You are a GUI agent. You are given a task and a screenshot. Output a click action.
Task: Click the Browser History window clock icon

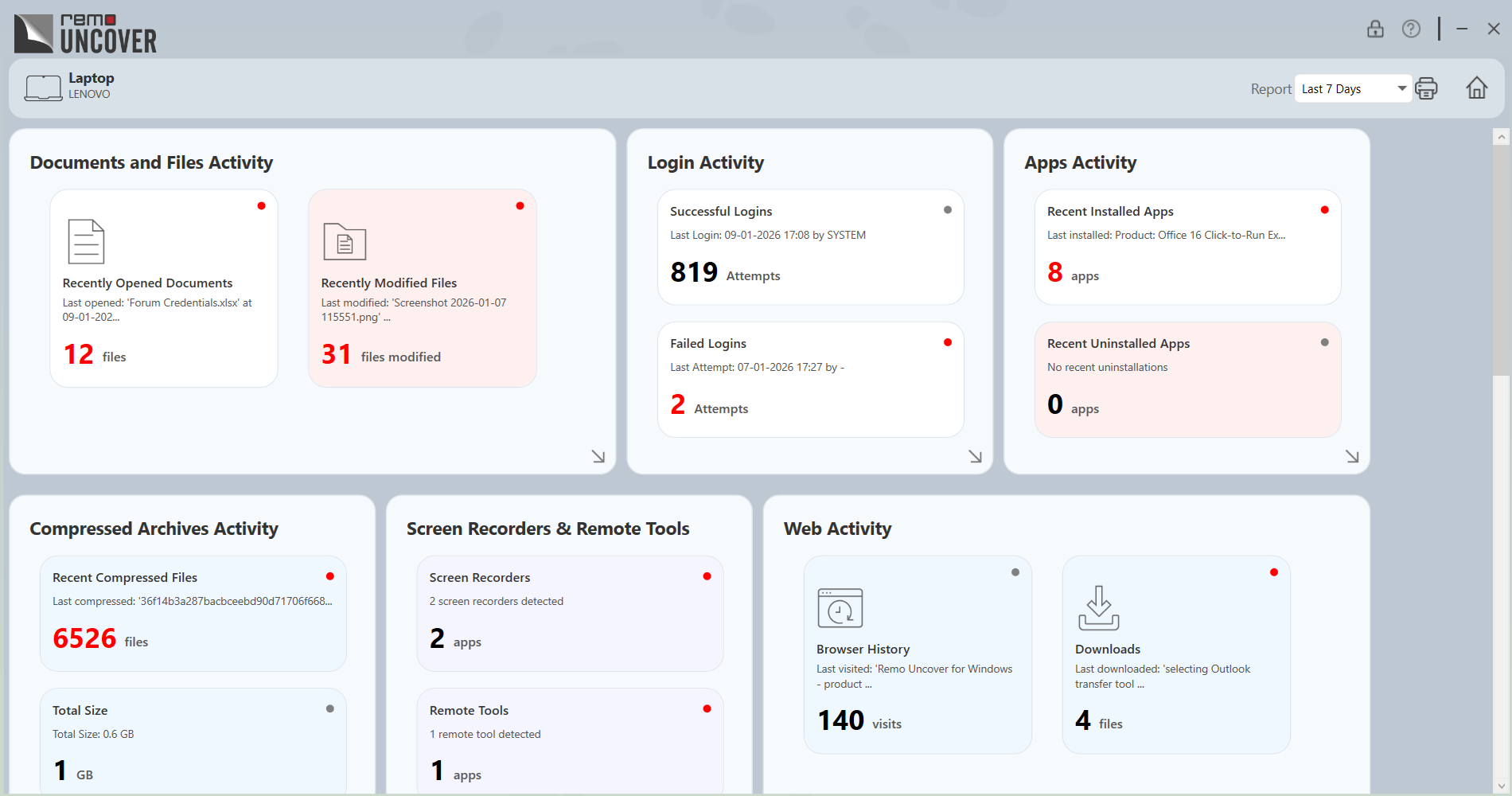840,608
